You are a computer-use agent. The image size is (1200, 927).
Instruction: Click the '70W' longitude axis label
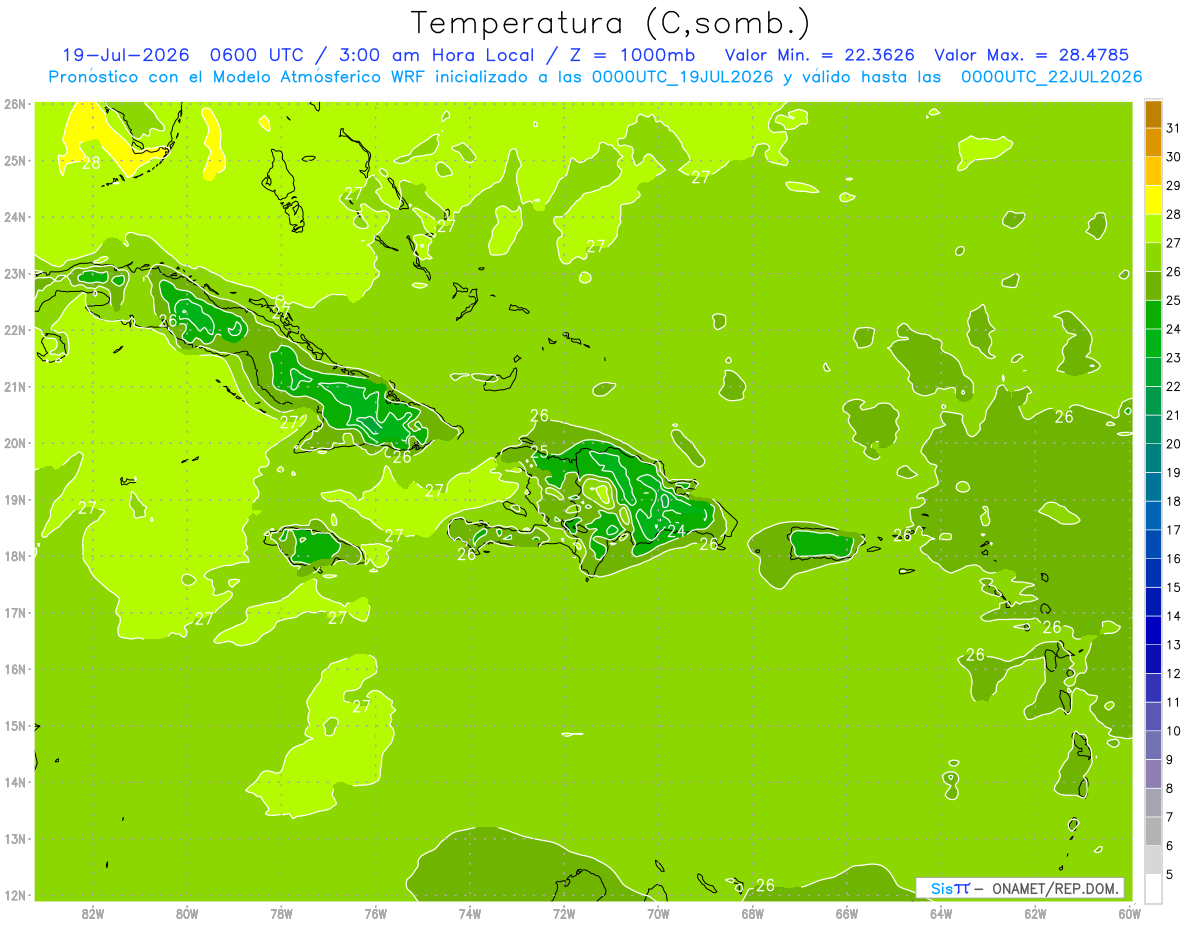point(658,913)
